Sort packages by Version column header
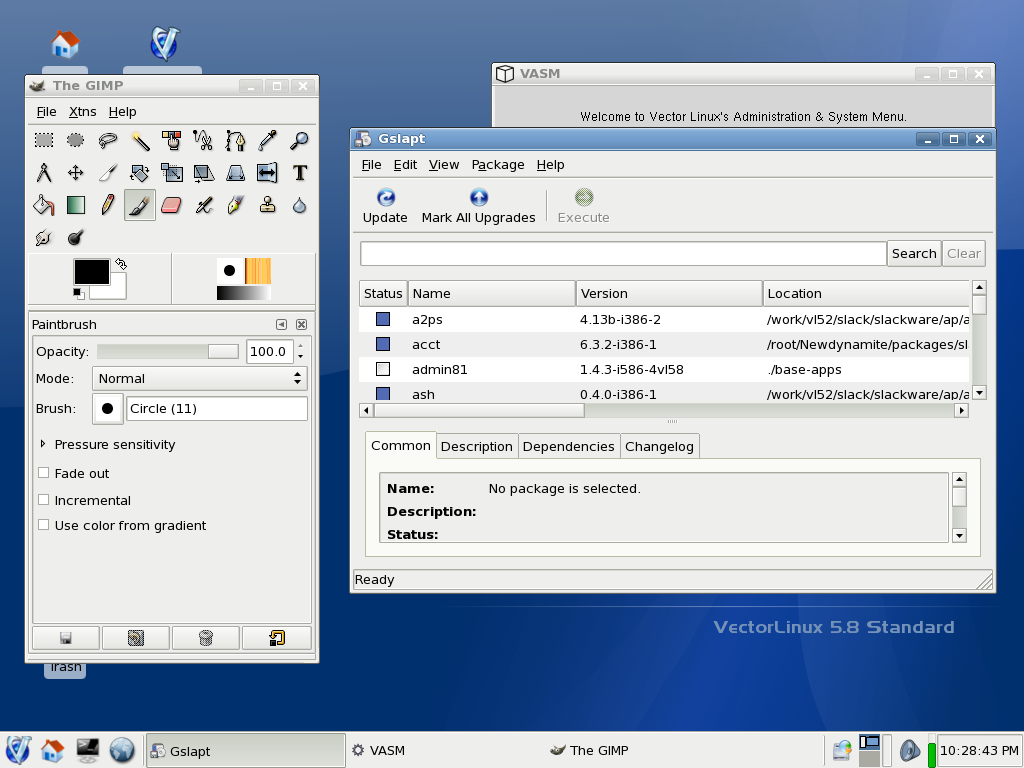 tap(669, 293)
